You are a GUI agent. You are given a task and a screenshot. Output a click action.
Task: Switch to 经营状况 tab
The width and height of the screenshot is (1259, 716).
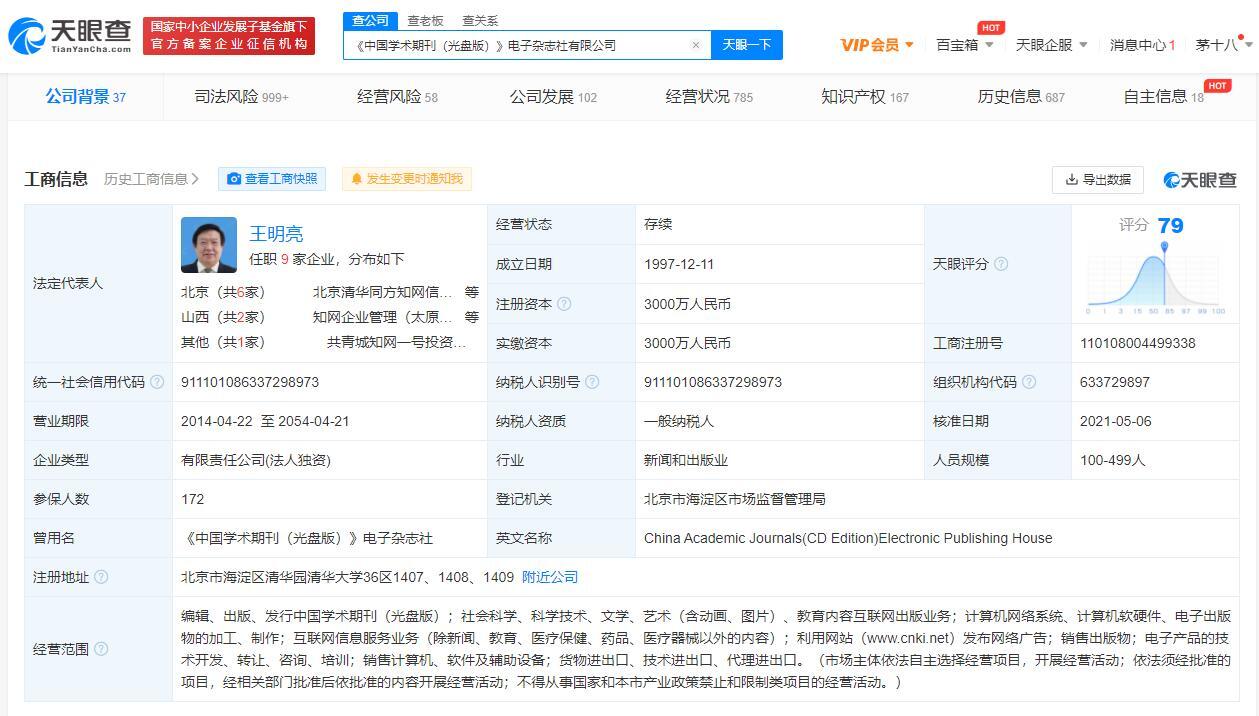[x=709, y=97]
